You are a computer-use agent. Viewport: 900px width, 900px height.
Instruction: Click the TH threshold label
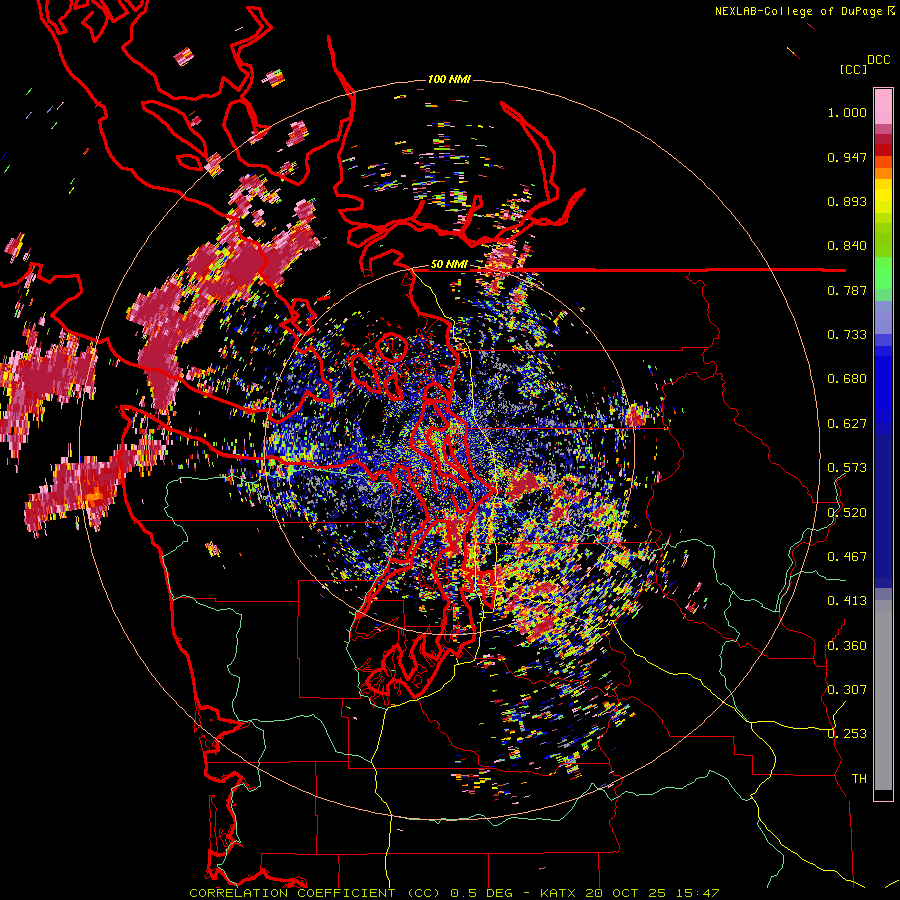(859, 779)
